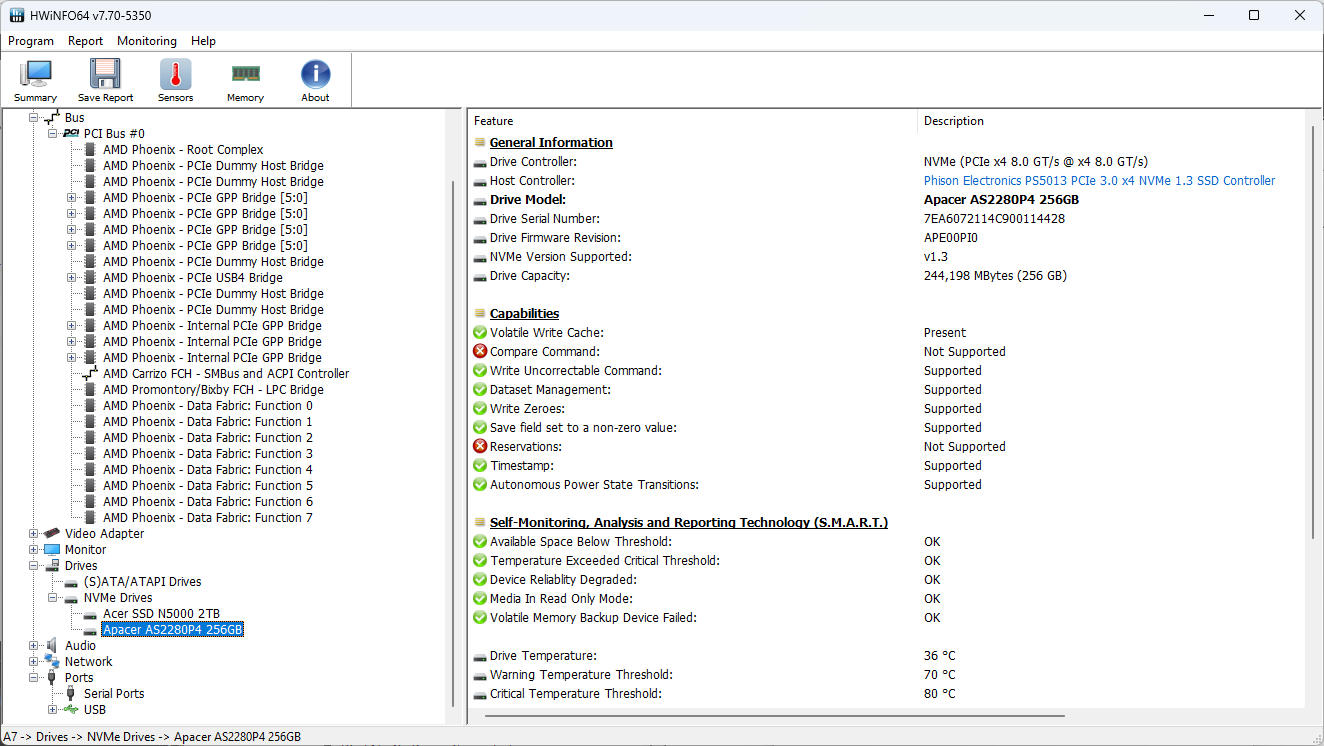This screenshot has width=1324, height=746.
Task: Select Acer SSD N5000 2TB drive
Action: 161,614
